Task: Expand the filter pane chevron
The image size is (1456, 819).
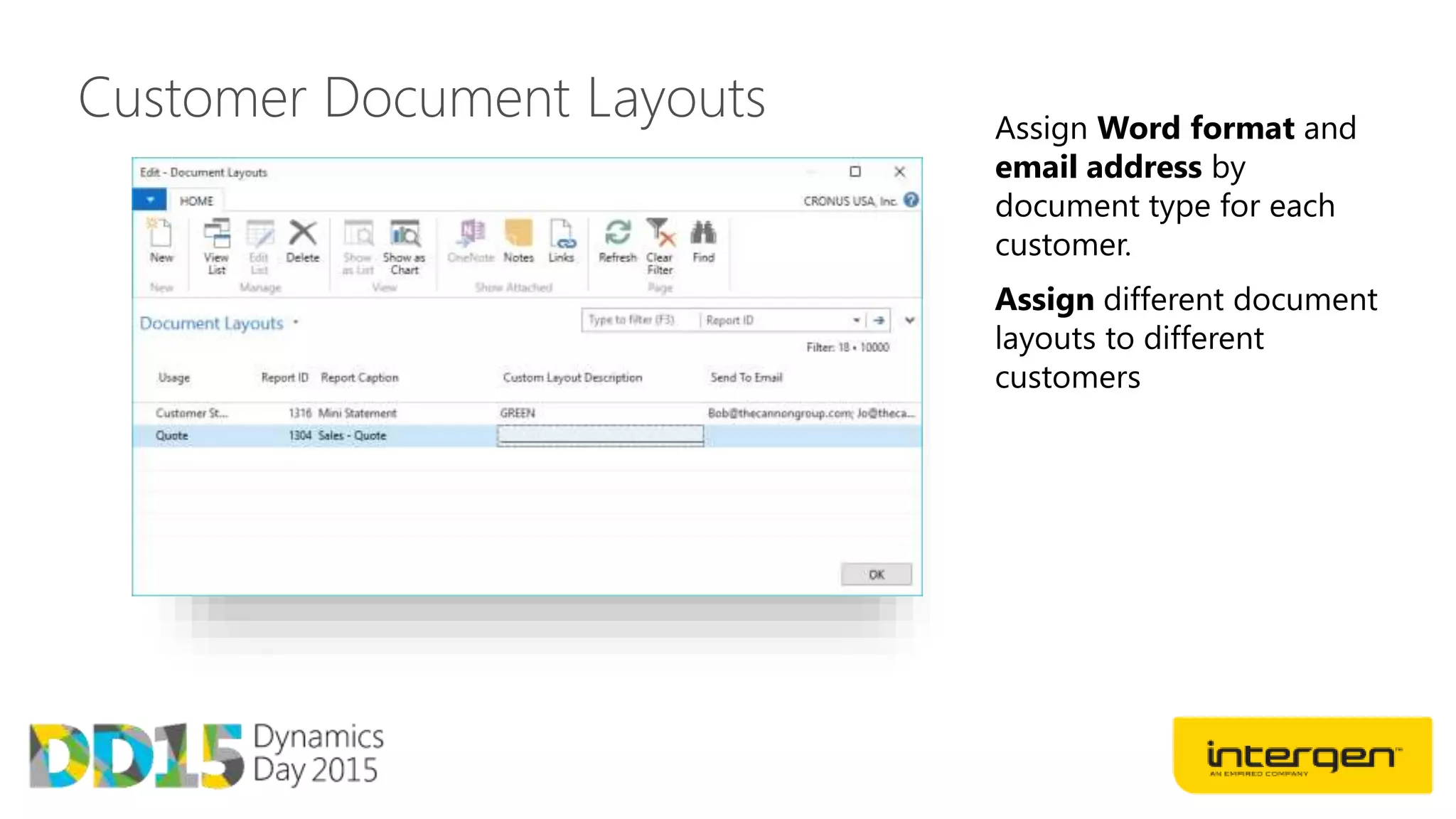Action: click(910, 321)
